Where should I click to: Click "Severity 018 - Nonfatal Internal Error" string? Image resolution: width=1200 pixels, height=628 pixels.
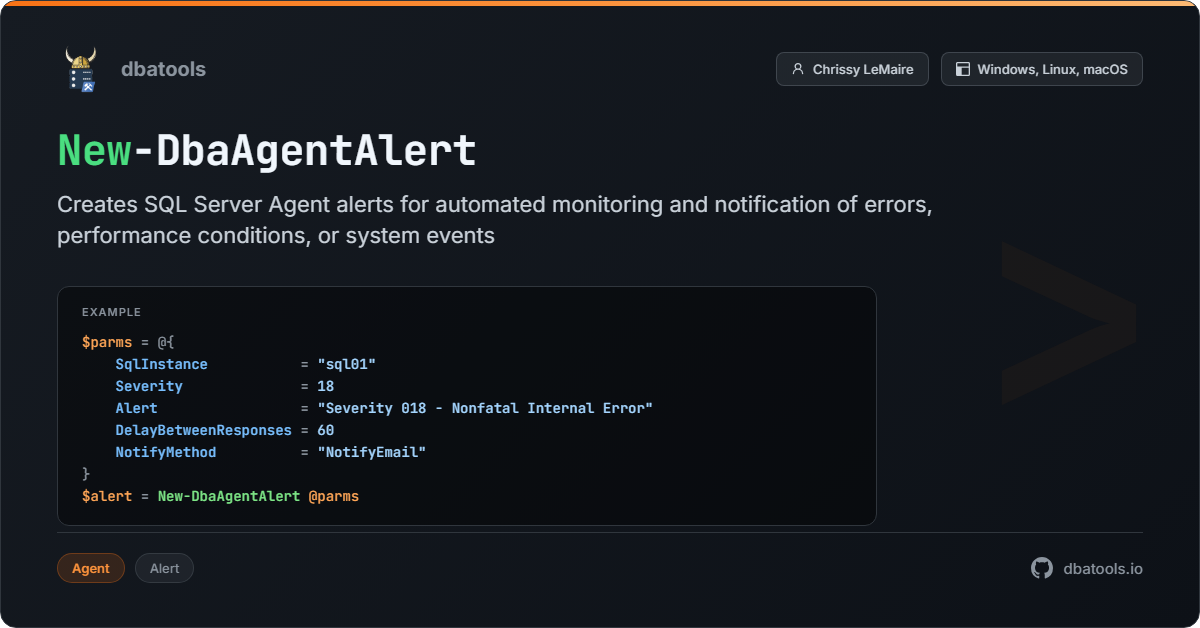tap(485, 408)
